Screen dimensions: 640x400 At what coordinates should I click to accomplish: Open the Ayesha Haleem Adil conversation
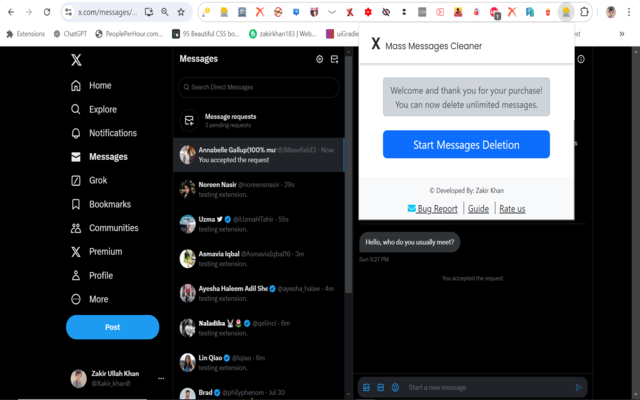259,293
